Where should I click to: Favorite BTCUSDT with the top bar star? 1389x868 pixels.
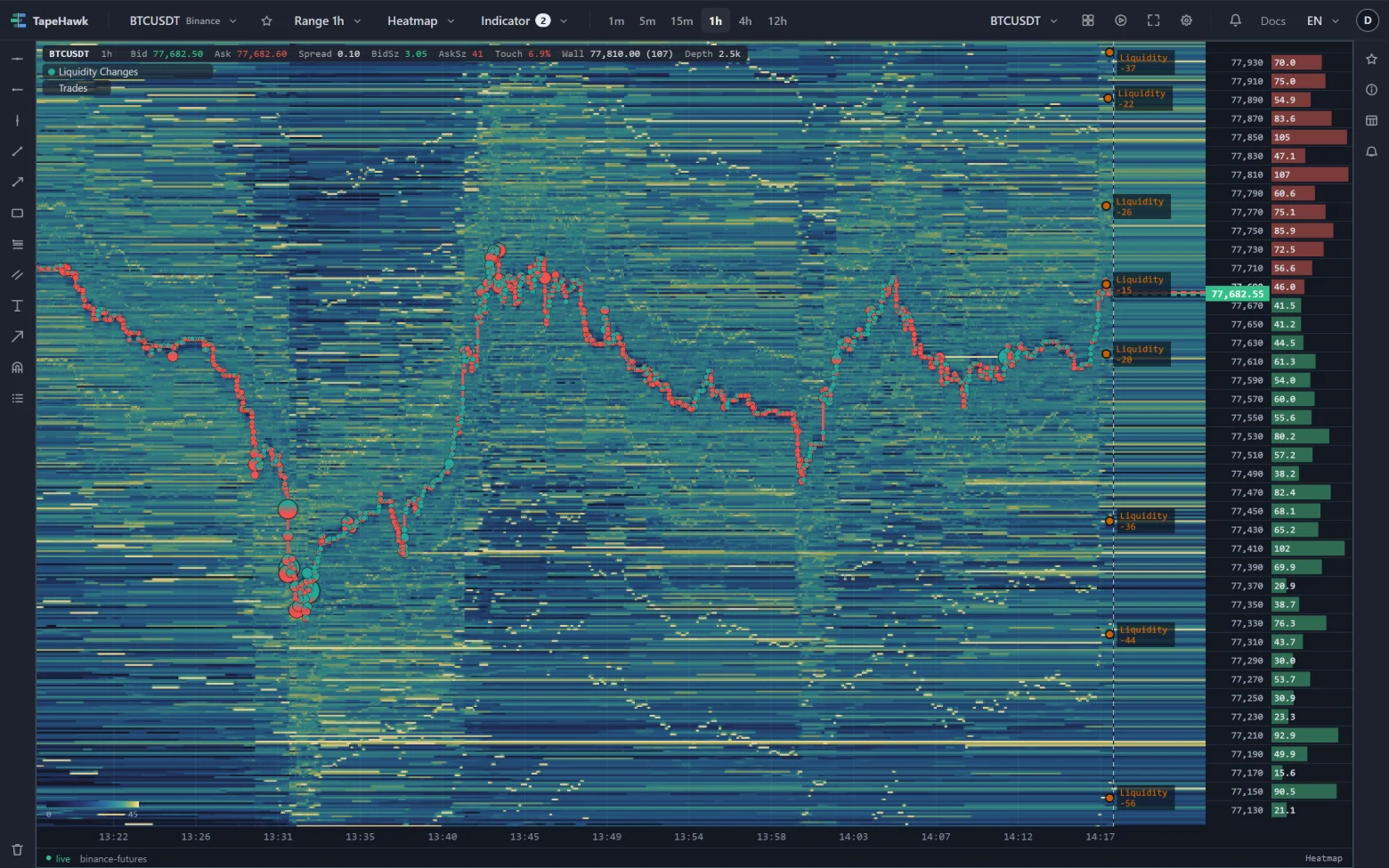point(266,20)
